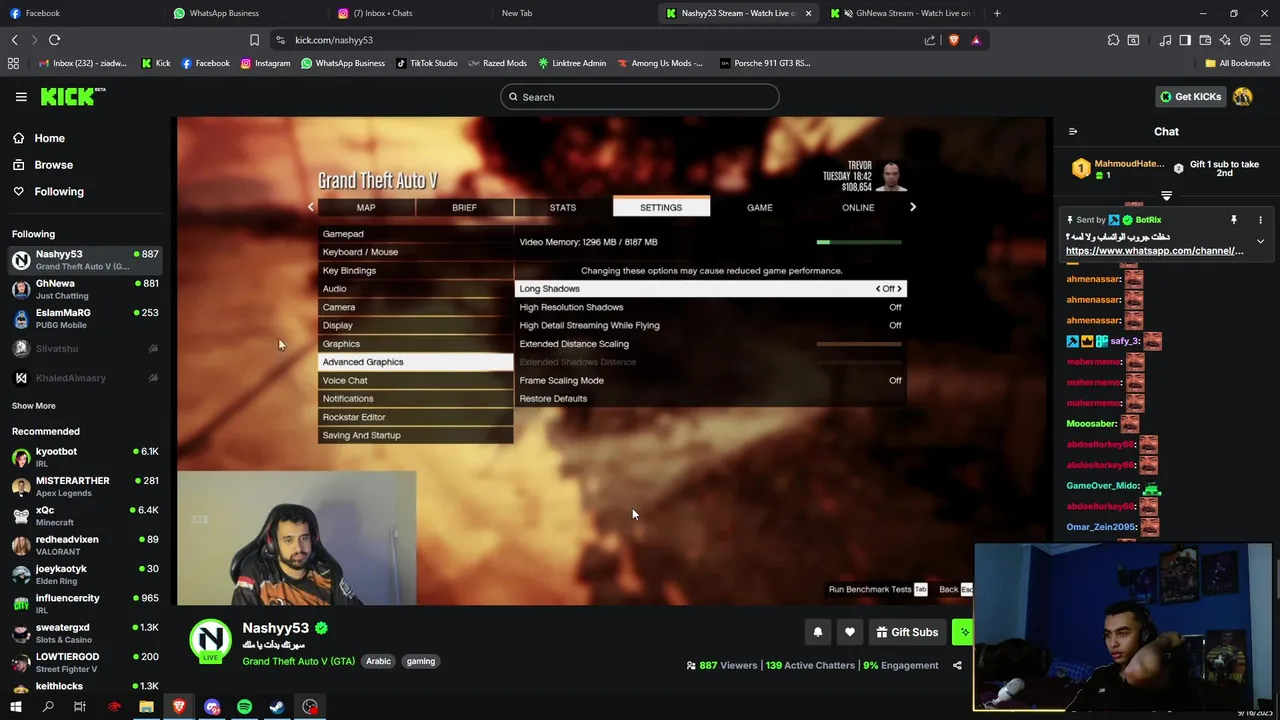Click Grand Theft Auto V (GTA) category link
1280x720 pixels.
click(298, 661)
